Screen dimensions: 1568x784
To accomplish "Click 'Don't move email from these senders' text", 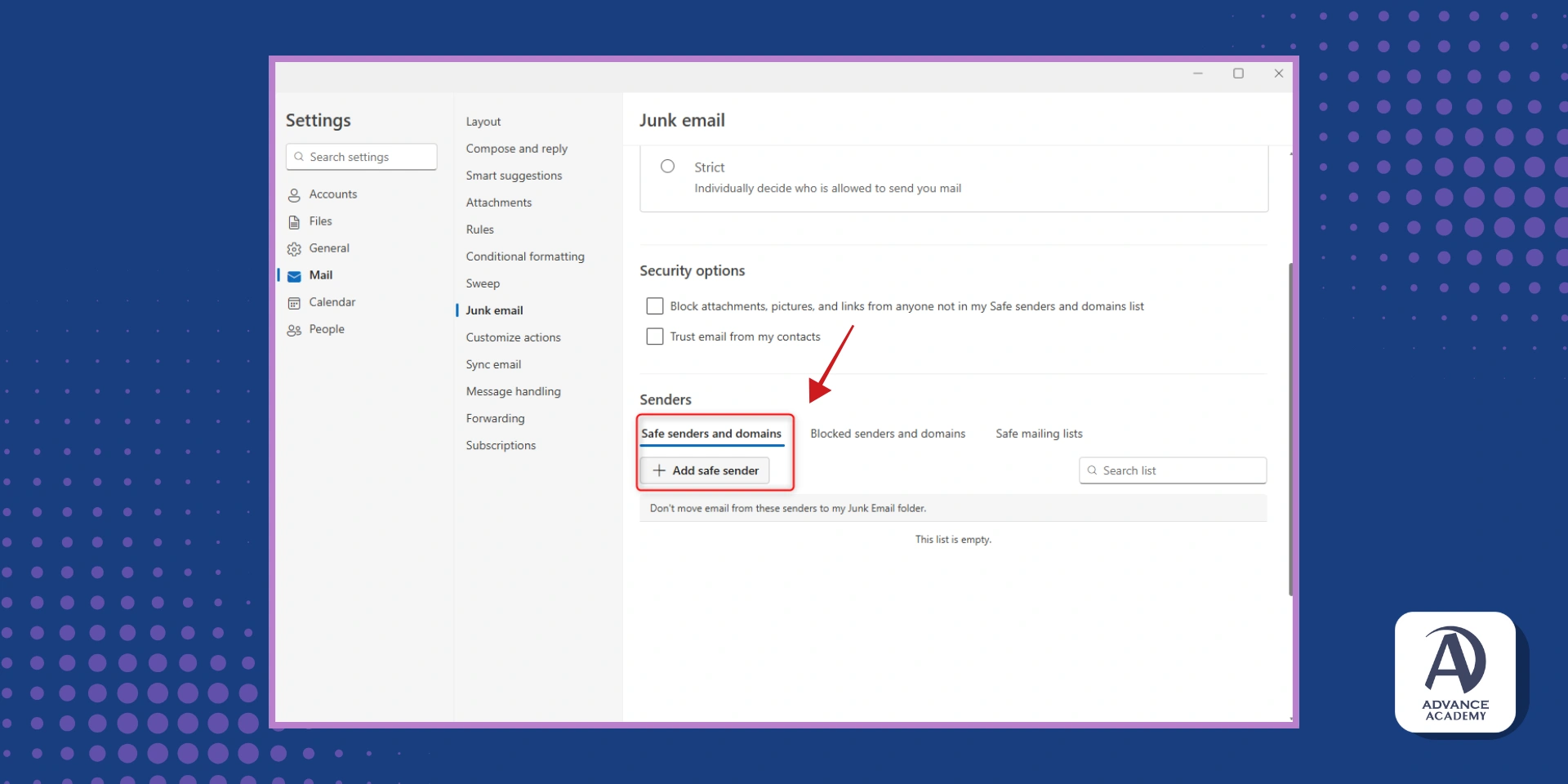I will [788, 508].
